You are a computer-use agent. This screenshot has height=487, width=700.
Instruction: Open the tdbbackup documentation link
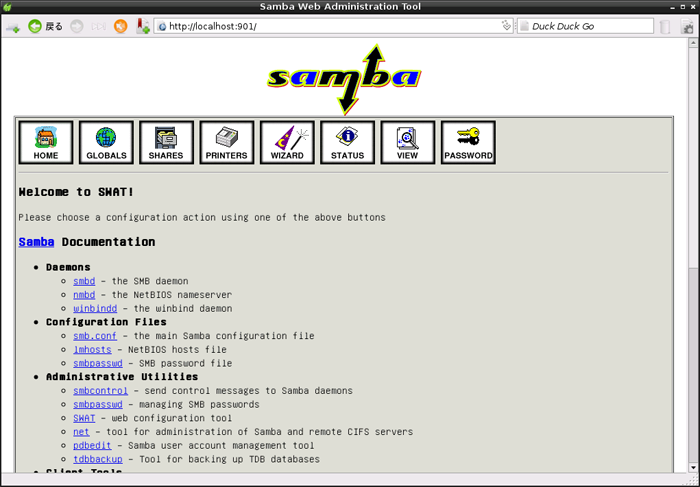(98, 459)
